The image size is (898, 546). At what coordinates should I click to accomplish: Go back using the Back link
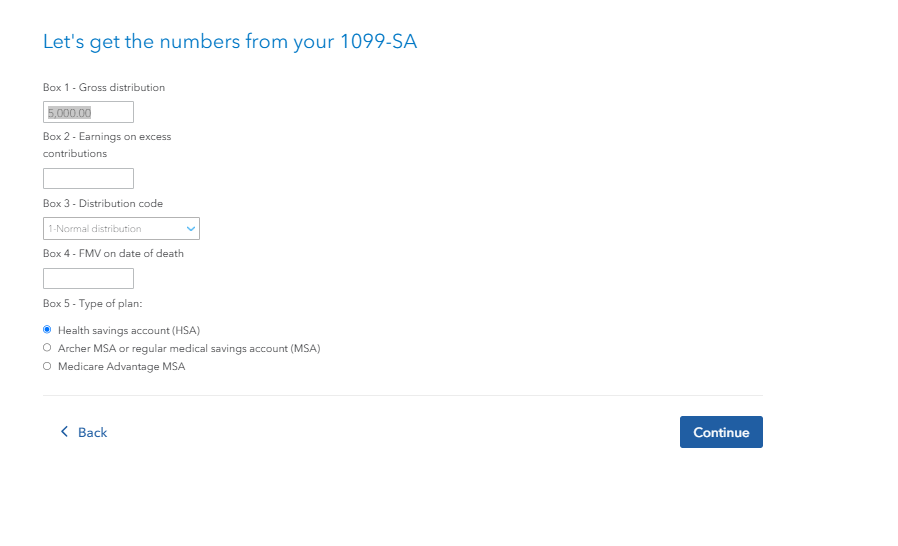tap(84, 432)
